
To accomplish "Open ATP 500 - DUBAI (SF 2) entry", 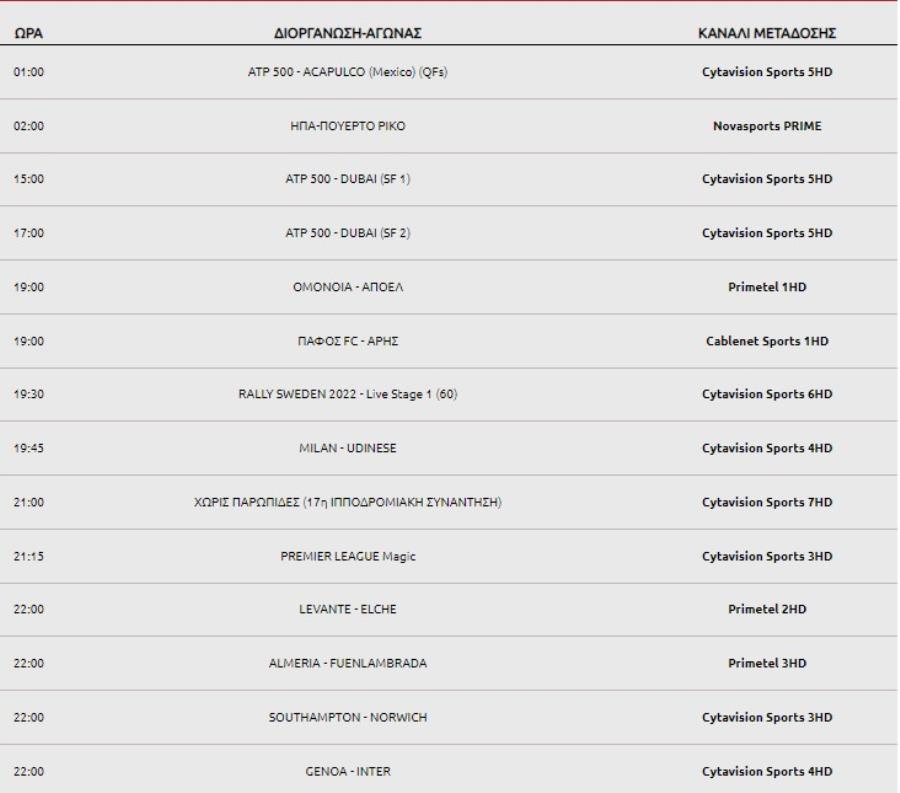I will pos(348,233).
